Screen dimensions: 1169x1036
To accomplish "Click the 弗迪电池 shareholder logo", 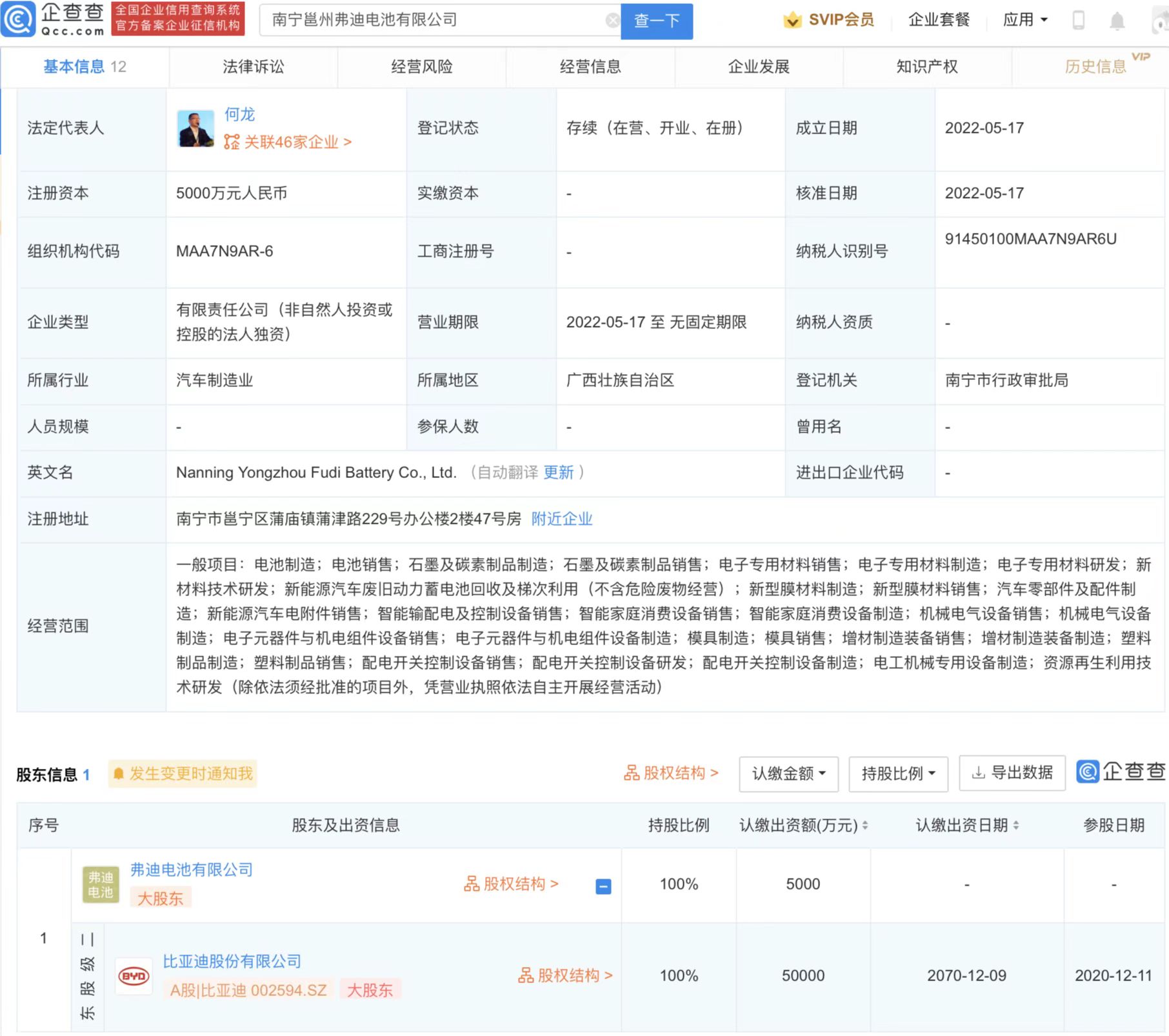I will click(101, 884).
